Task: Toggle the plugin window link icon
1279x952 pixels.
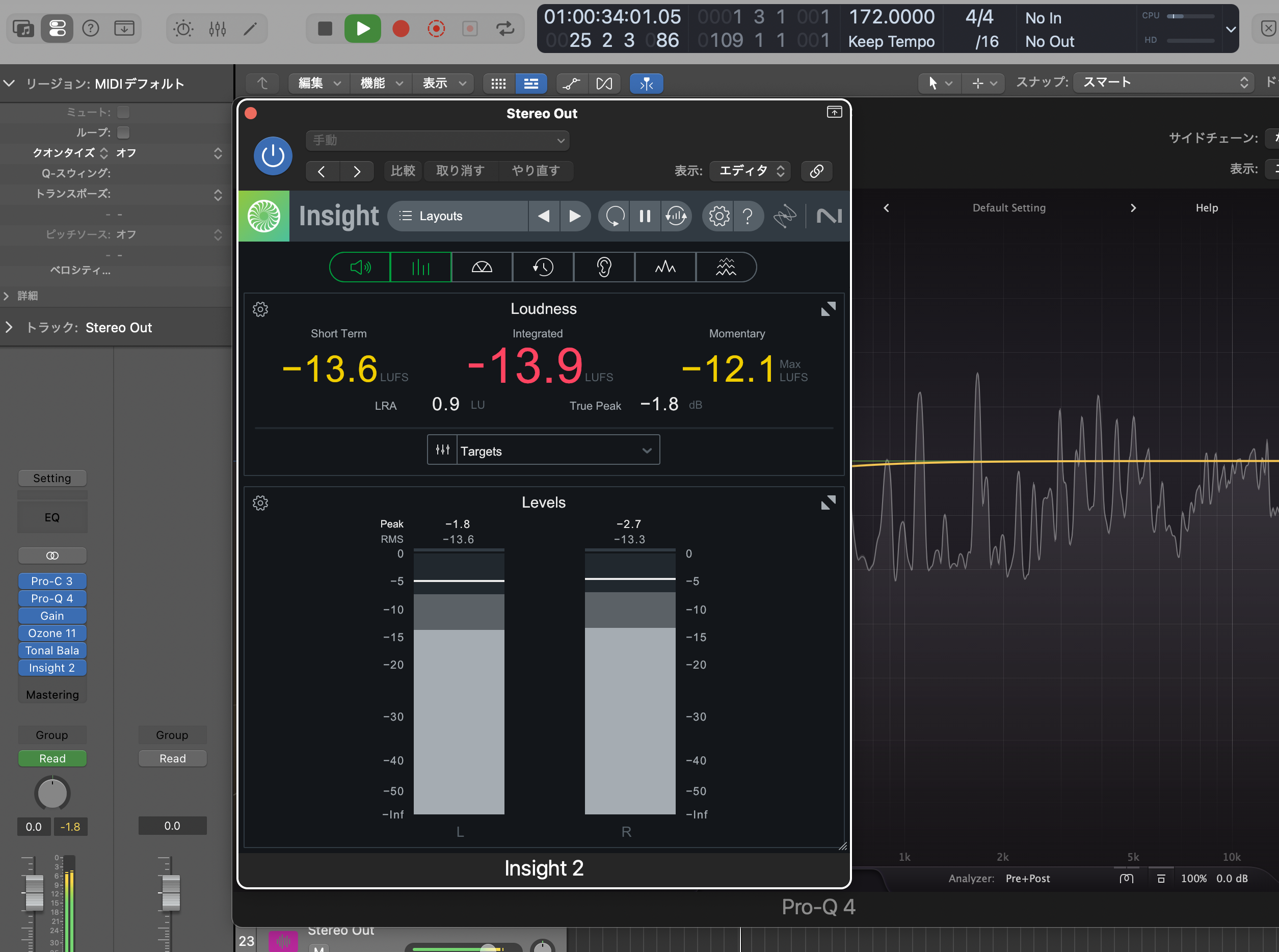Action: tap(816, 171)
